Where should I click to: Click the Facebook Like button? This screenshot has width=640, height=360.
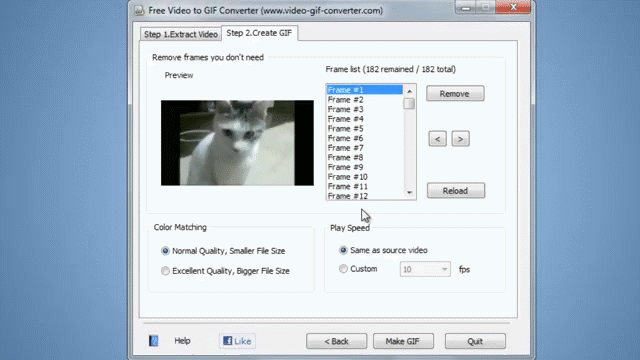(x=237, y=341)
